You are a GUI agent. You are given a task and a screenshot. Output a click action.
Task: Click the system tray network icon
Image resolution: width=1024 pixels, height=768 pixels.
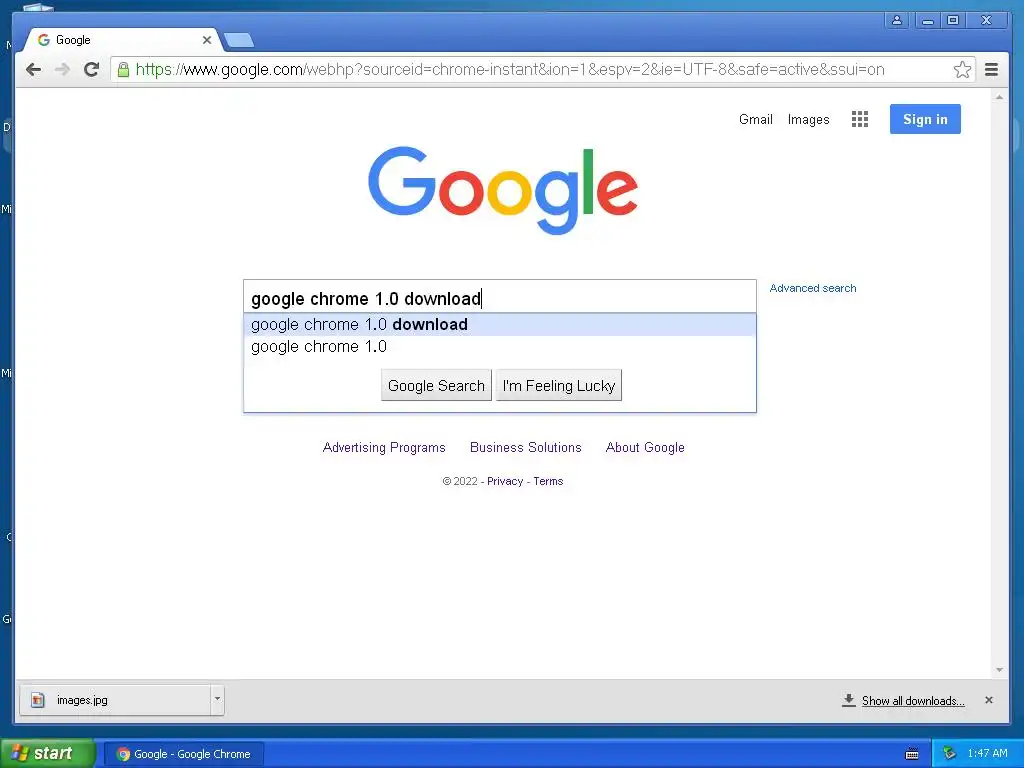tap(950, 754)
